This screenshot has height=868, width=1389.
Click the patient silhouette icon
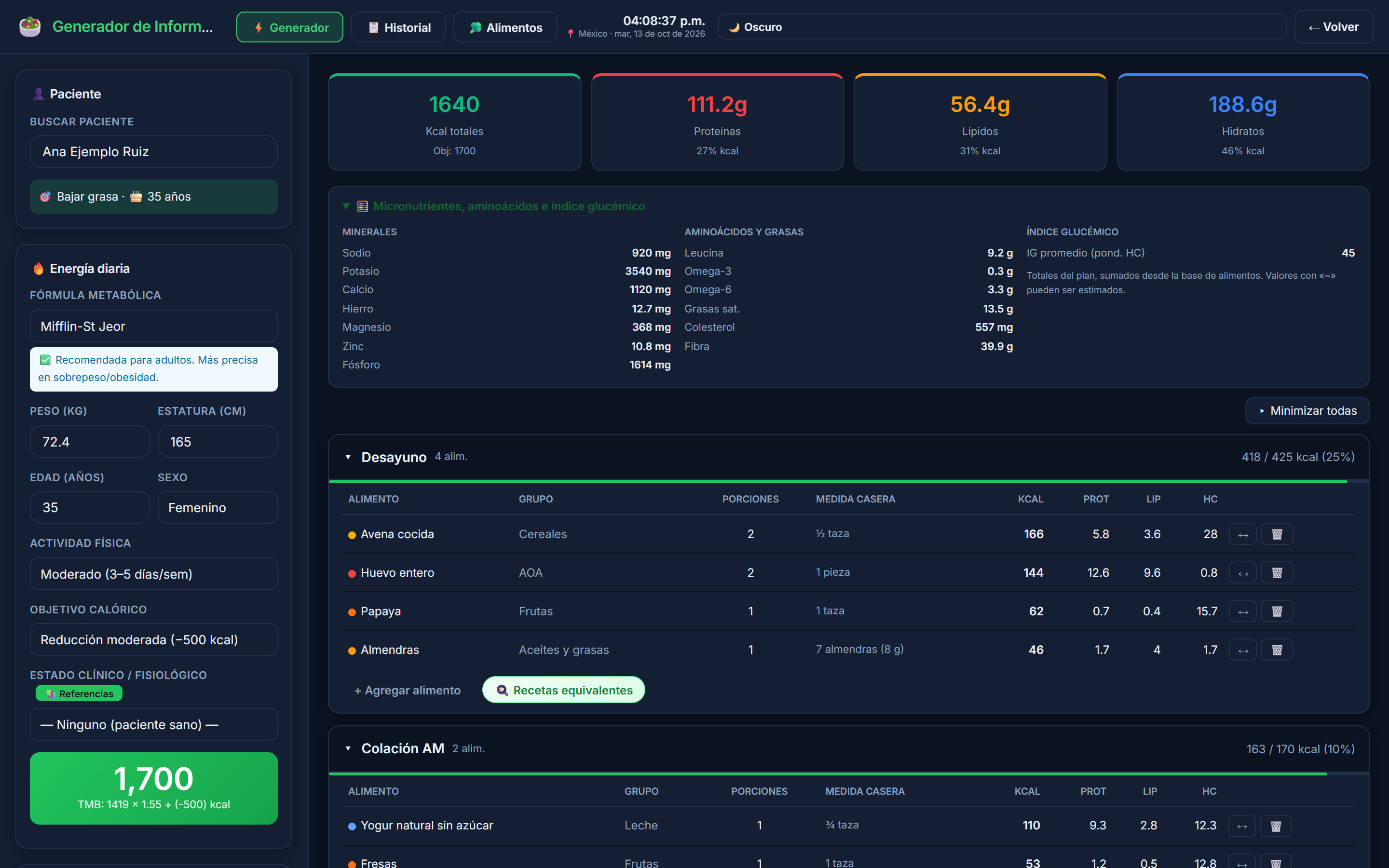point(38,94)
